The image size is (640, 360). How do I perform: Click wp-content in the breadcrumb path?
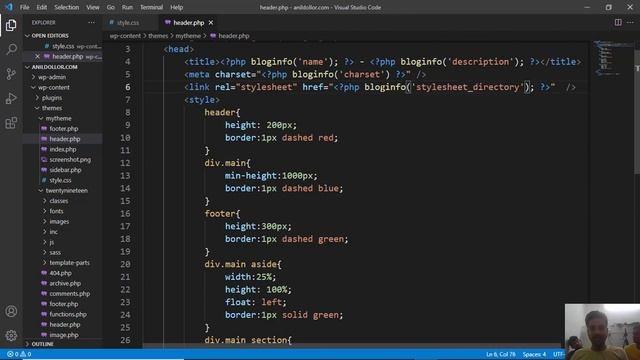tap(125, 36)
